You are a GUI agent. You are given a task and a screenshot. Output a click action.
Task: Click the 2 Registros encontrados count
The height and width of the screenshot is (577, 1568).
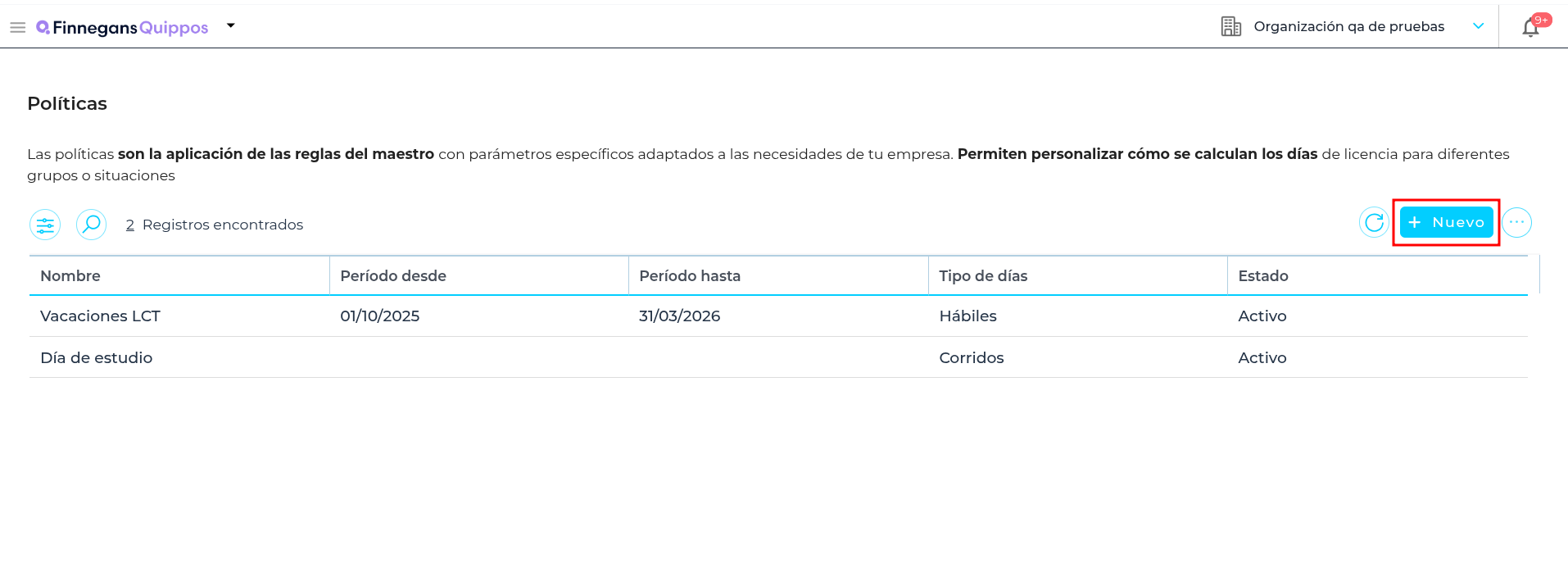[x=215, y=225]
